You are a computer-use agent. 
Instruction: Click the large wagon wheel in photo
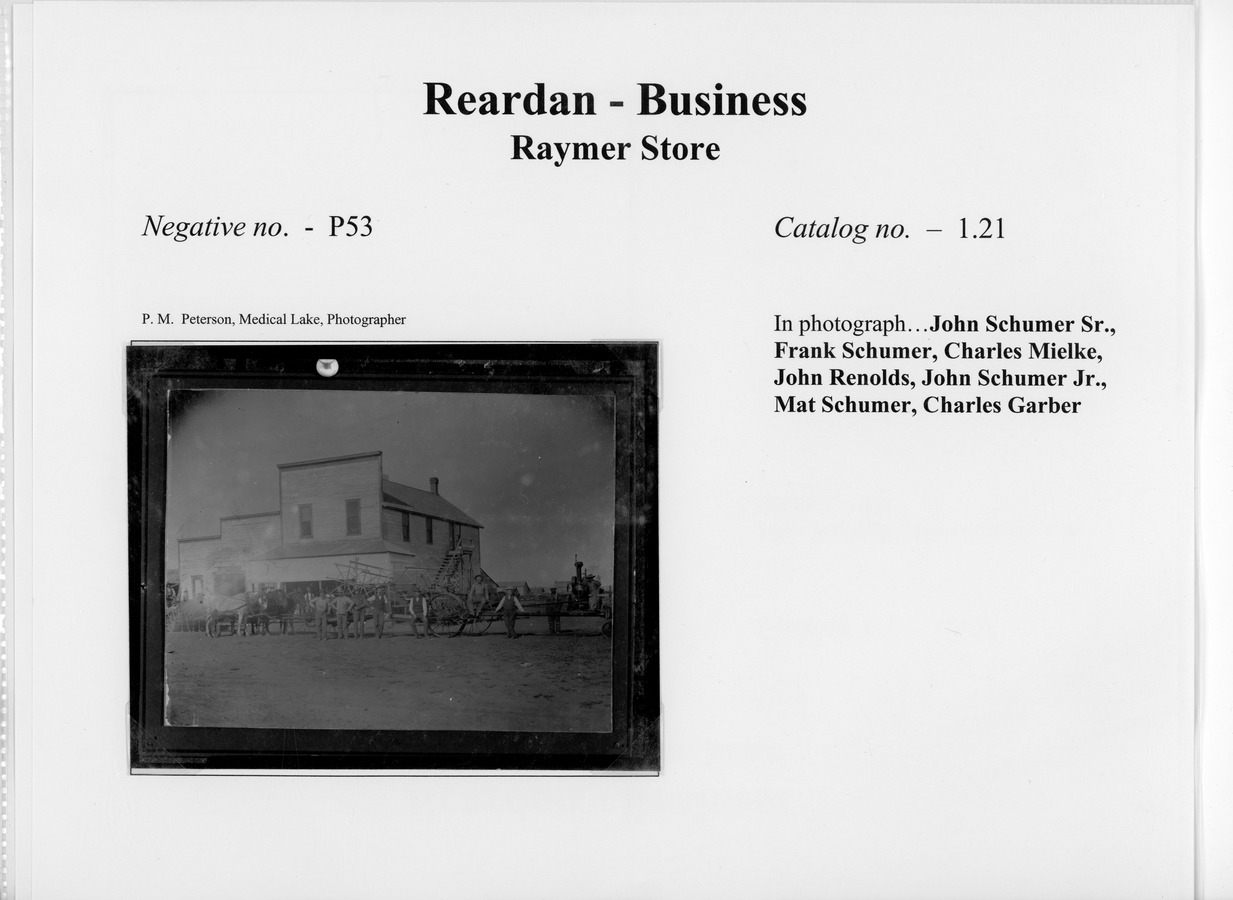[x=447, y=613]
